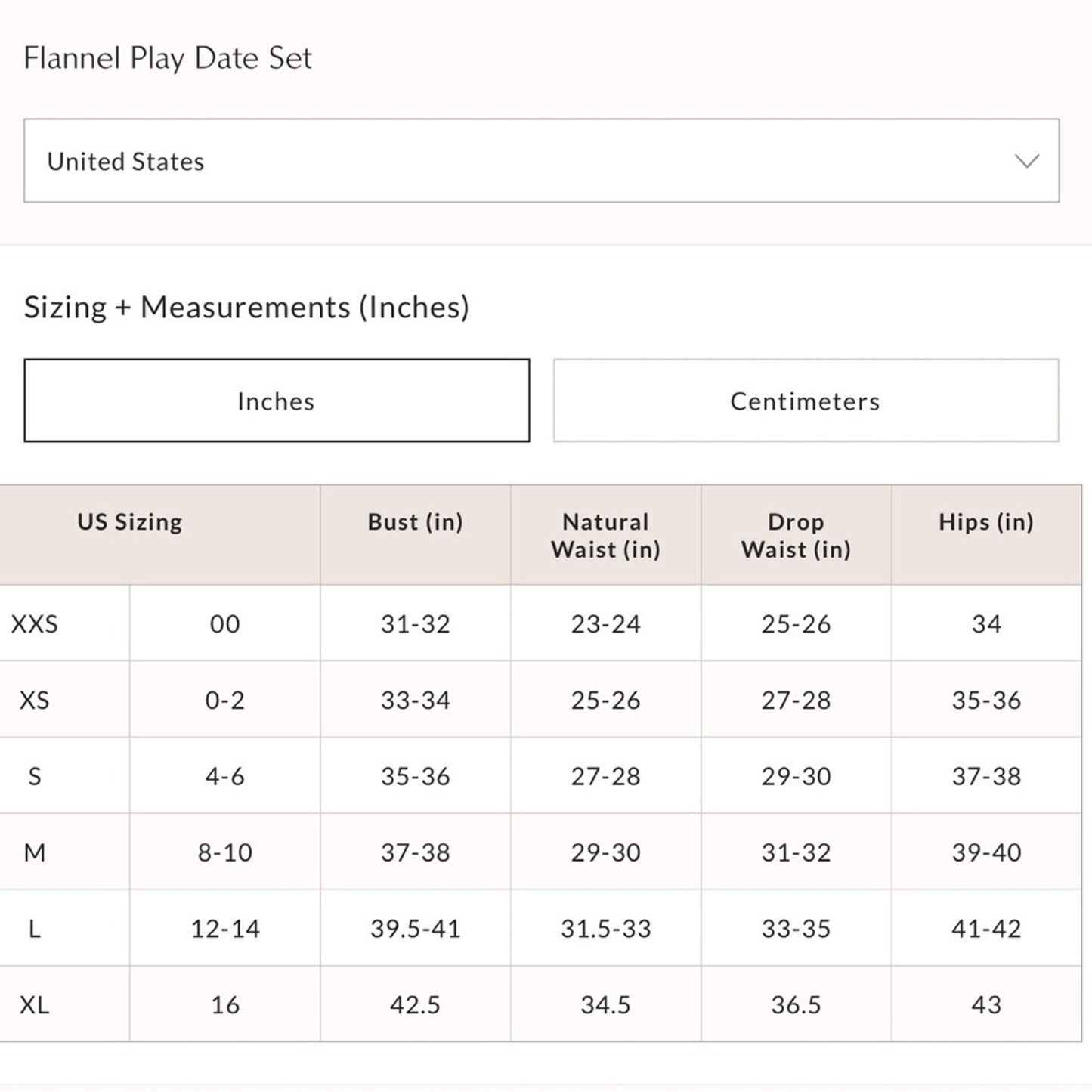Click the US Sizing column header
Screen dimensions: 1092x1092
pyautogui.click(x=130, y=522)
